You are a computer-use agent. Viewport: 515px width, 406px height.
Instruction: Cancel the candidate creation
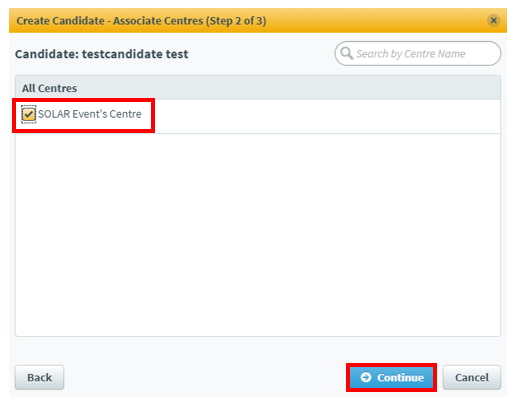click(x=472, y=377)
